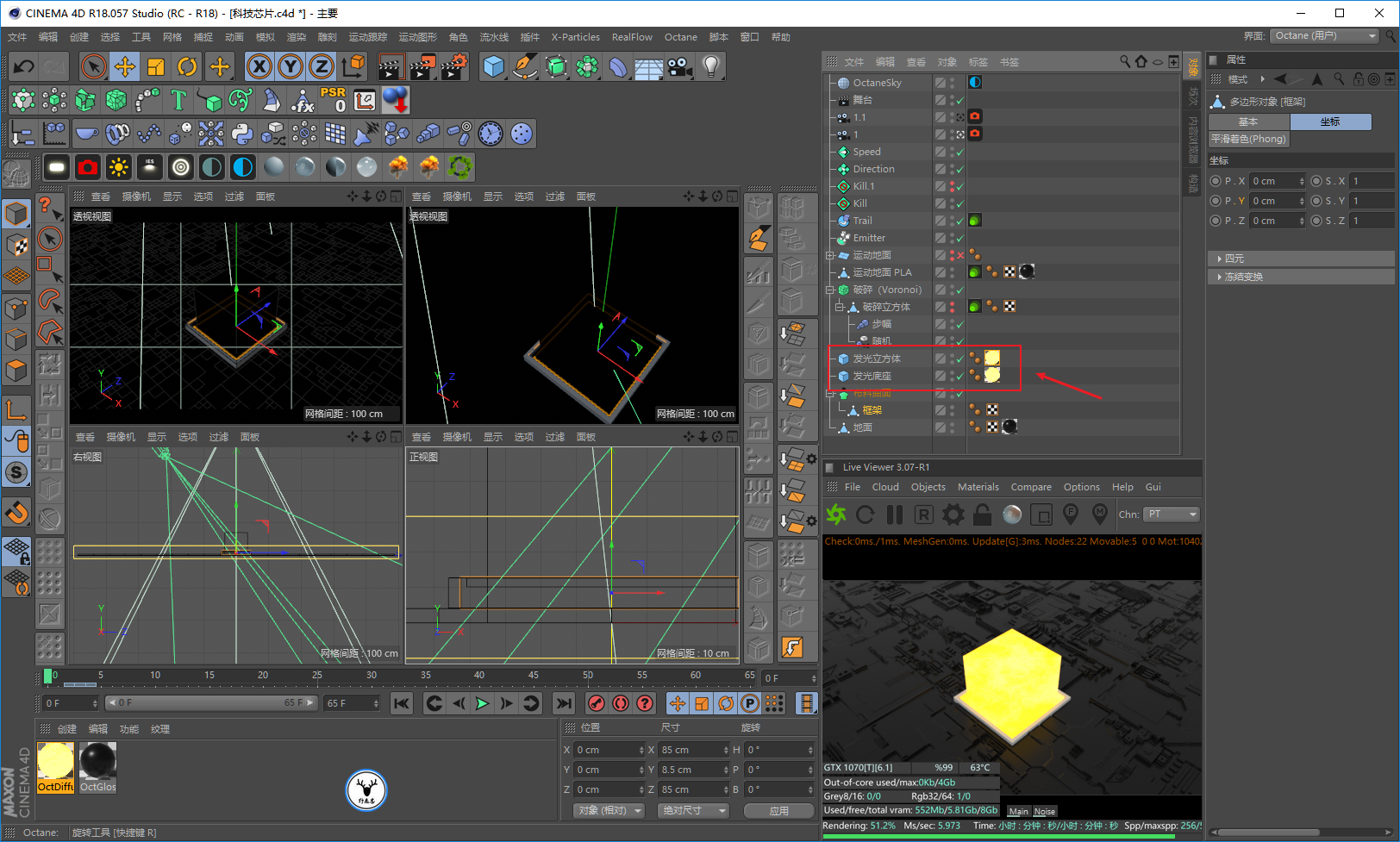Toggle P . X animation radio circle
The height and width of the screenshot is (842, 1400).
pyautogui.click(x=1216, y=181)
